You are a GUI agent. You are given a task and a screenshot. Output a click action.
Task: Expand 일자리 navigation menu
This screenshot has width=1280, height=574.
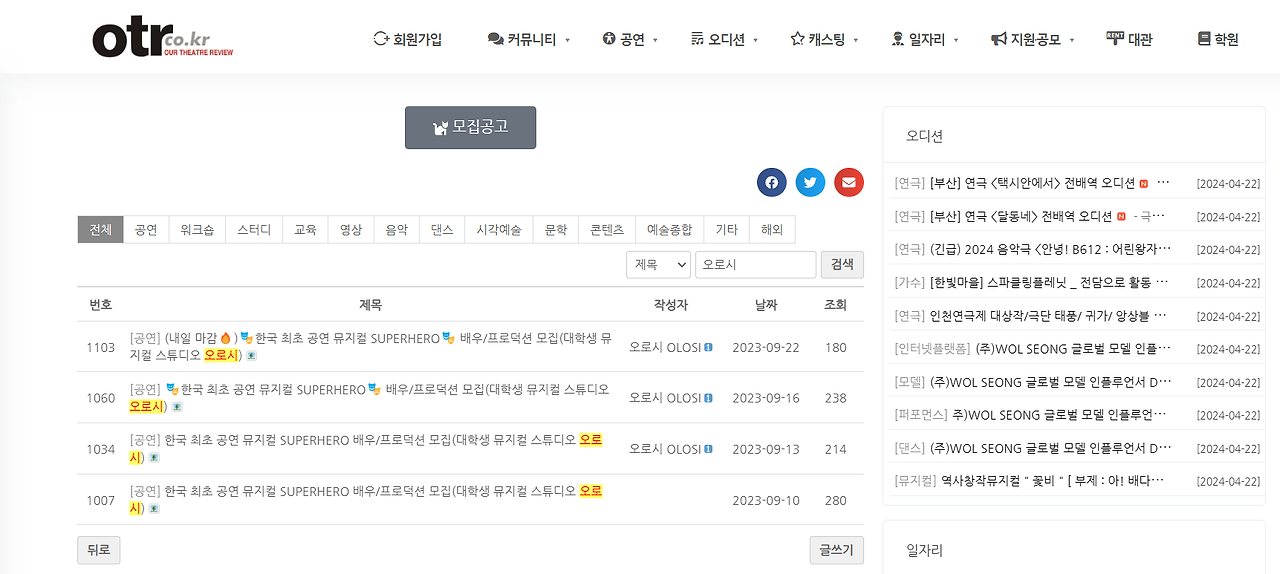[x=924, y=39]
